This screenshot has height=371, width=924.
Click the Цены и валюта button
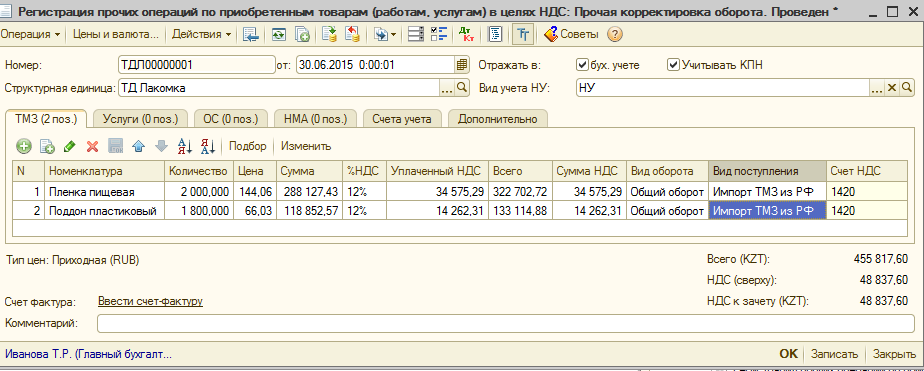pos(116,35)
